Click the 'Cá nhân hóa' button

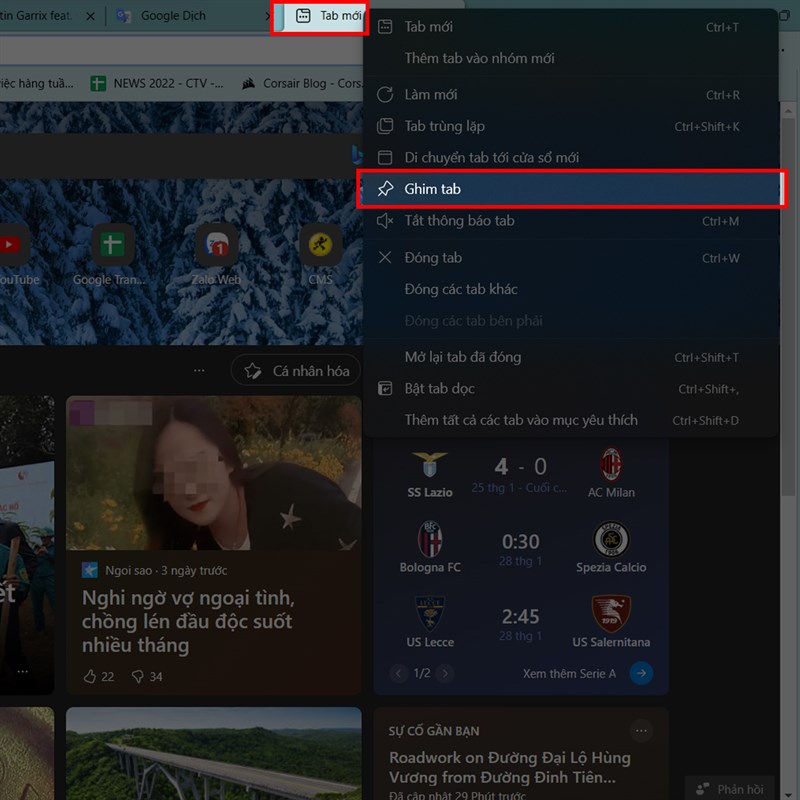[x=296, y=370]
